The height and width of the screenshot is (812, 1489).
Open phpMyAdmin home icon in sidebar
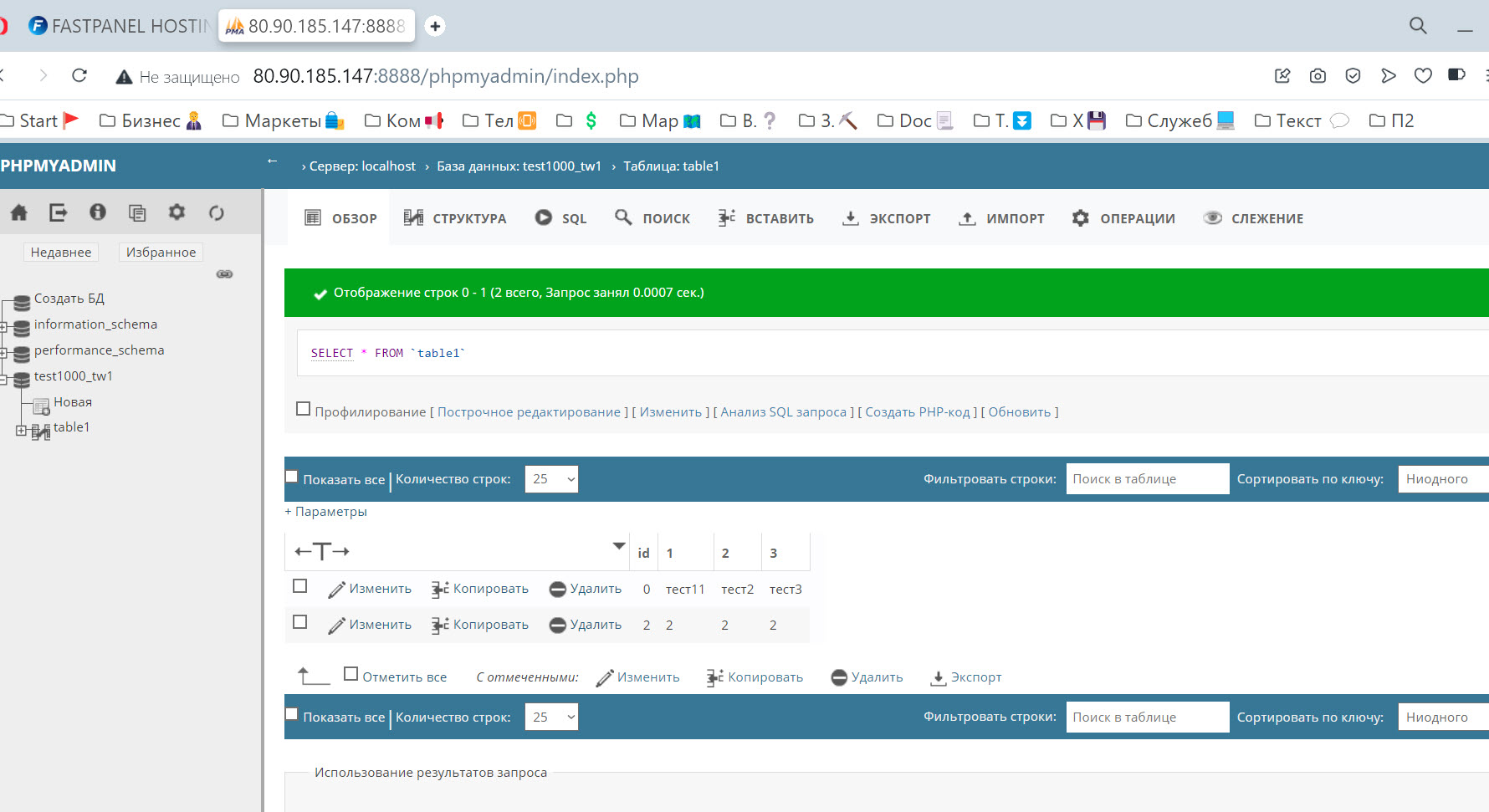18,212
